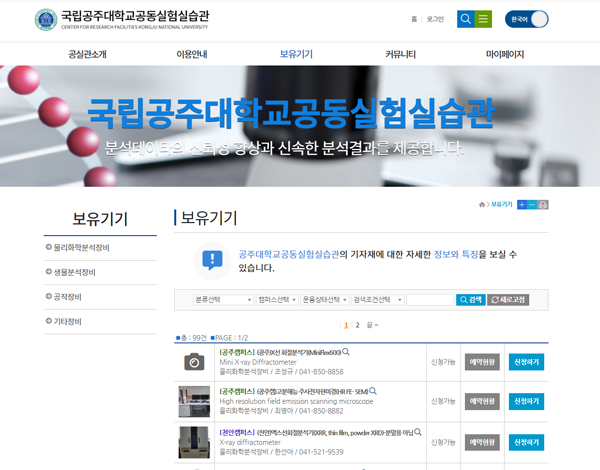Image resolution: width=600 pixels, height=470 pixels.
Task: Select the 보유기기 main menu item
Action: [296, 54]
